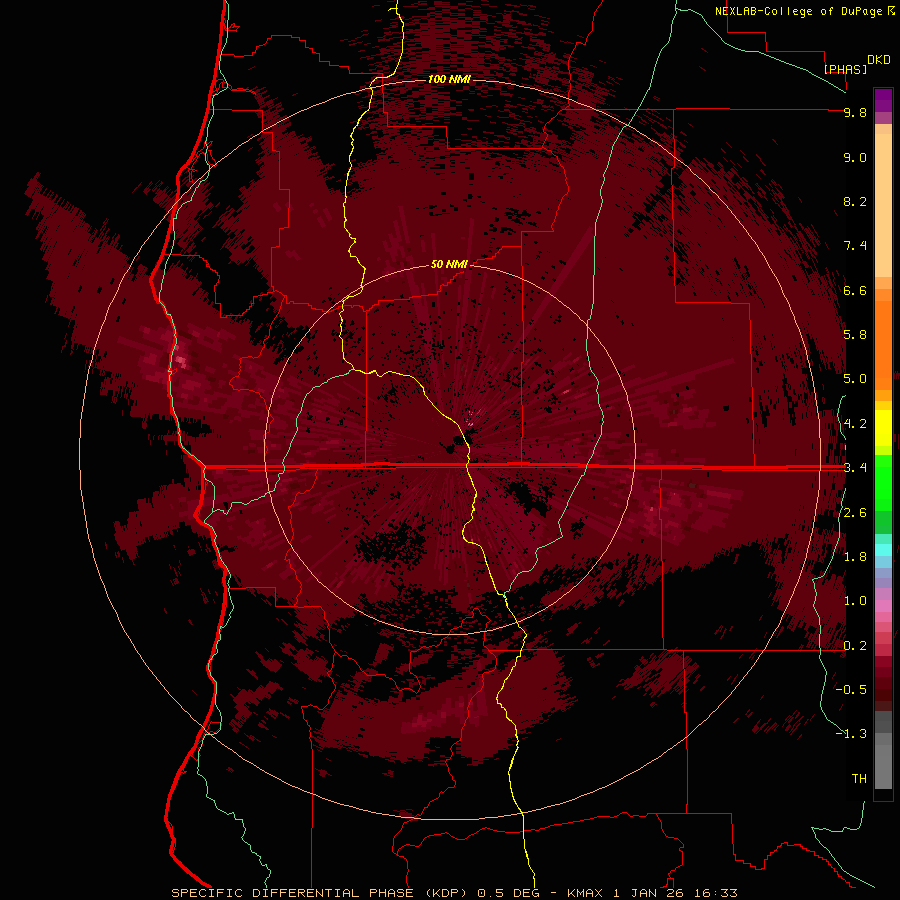Click the 6.6 legend value
The width and height of the screenshot is (900, 900).
[x=855, y=290]
